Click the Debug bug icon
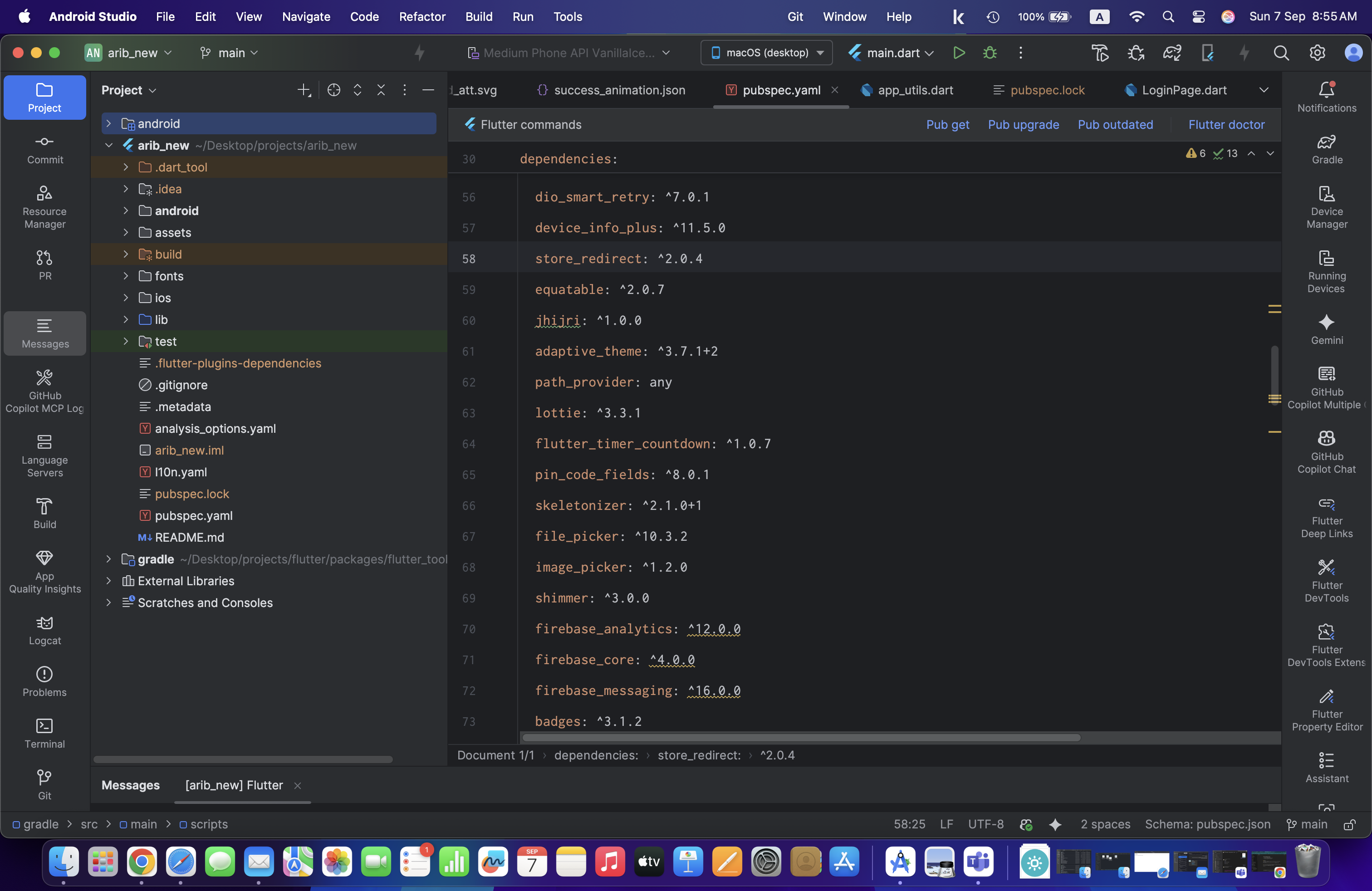The height and width of the screenshot is (891, 1372). coord(990,53)
